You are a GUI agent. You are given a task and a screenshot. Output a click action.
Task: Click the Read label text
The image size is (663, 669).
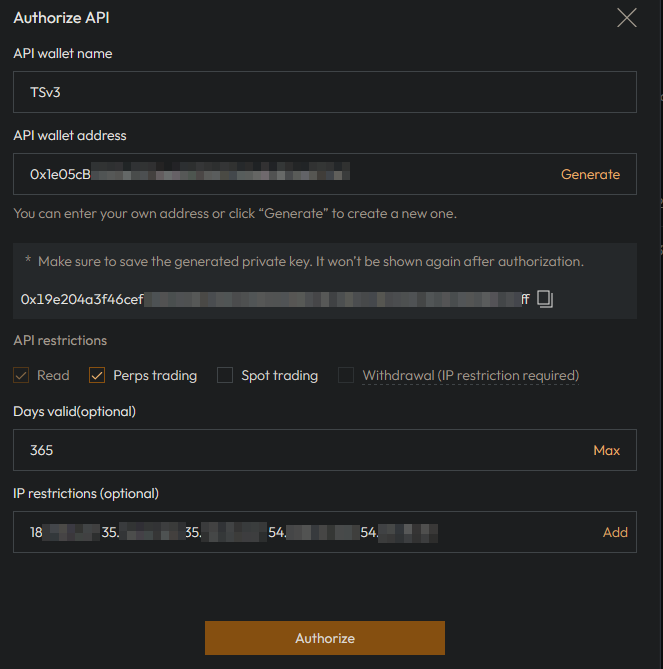(53, 376)
